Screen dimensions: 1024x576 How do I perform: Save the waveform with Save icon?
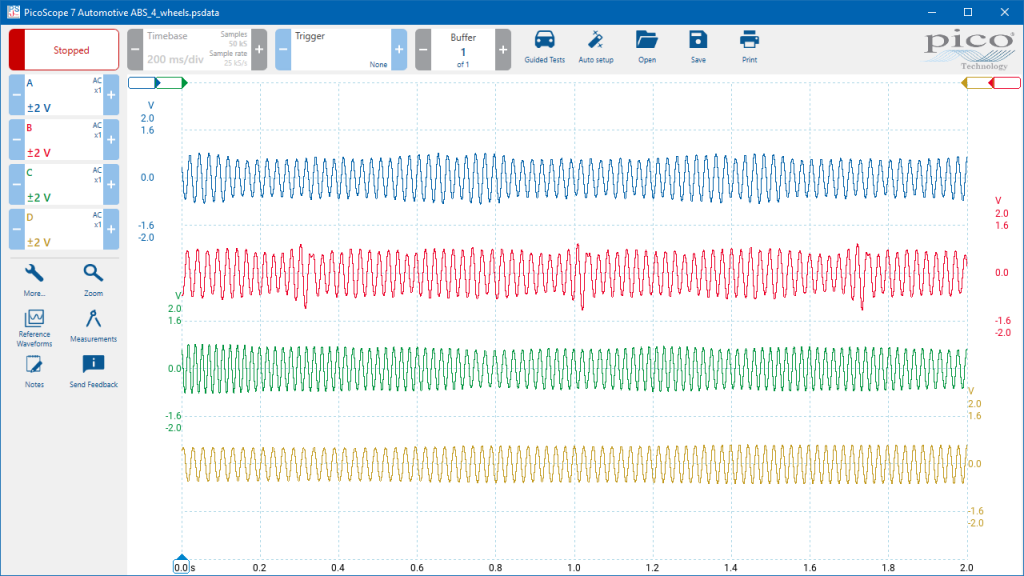698,42
